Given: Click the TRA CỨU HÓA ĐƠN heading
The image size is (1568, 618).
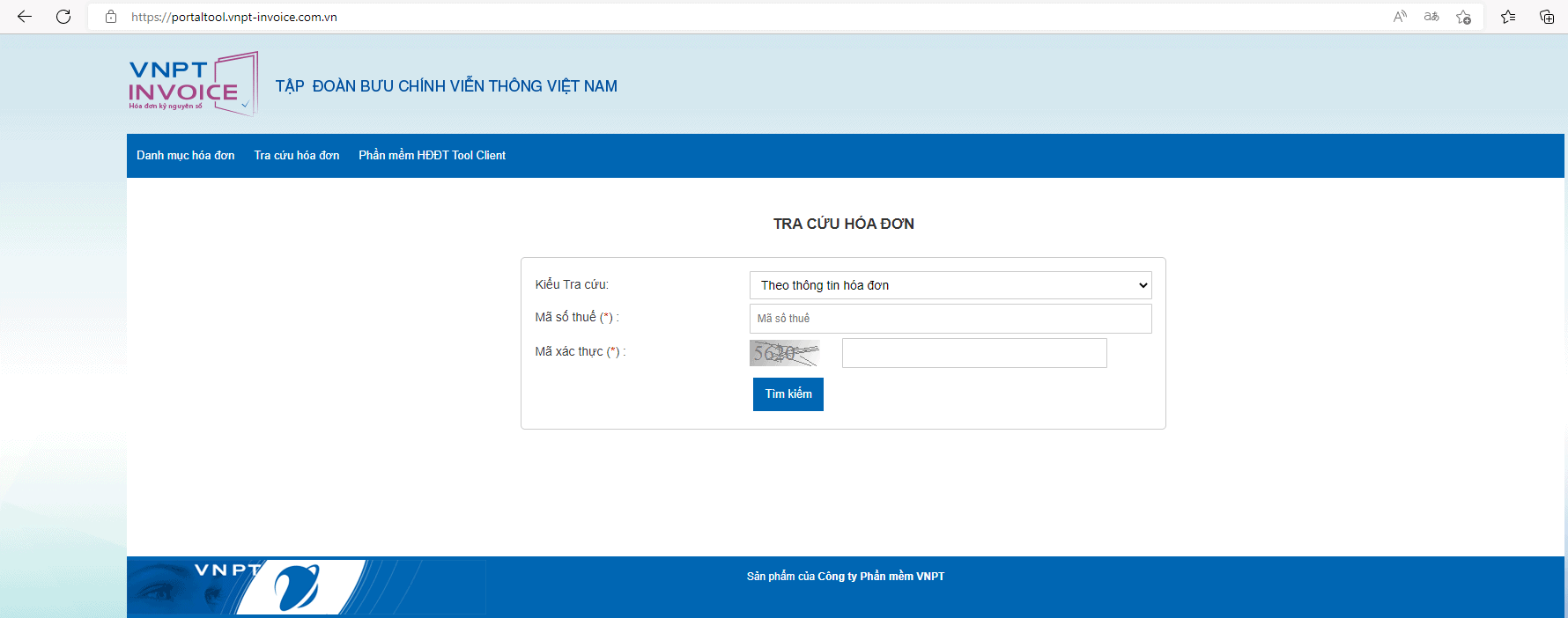Looking at the screenshot, I should pos(844,224).
